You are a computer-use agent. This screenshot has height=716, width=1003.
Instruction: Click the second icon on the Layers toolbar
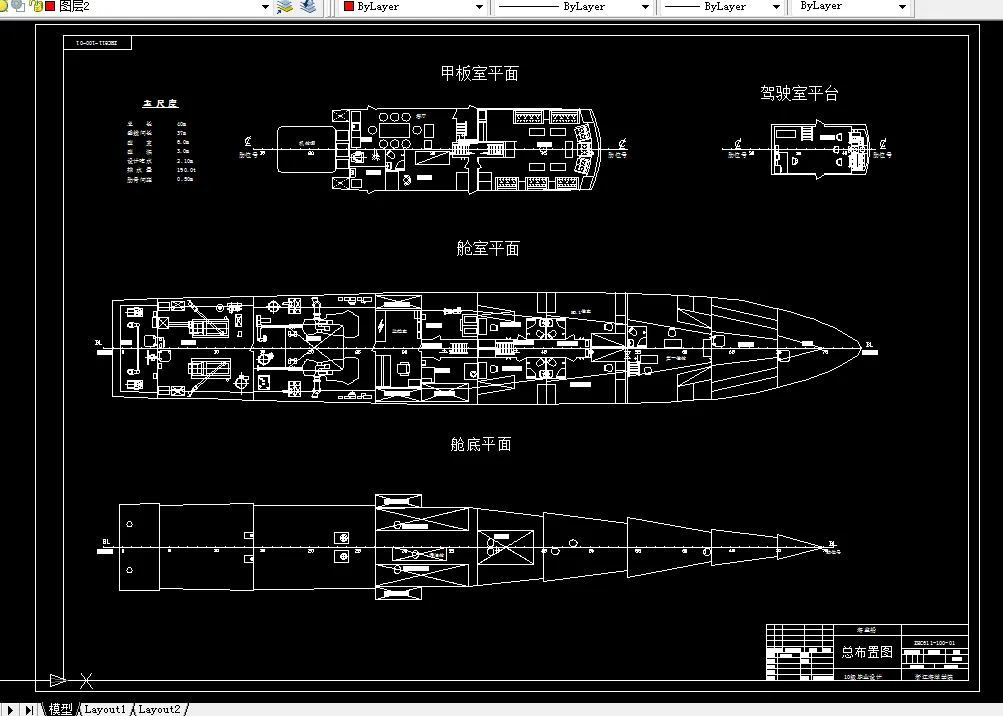click(17, 8)
